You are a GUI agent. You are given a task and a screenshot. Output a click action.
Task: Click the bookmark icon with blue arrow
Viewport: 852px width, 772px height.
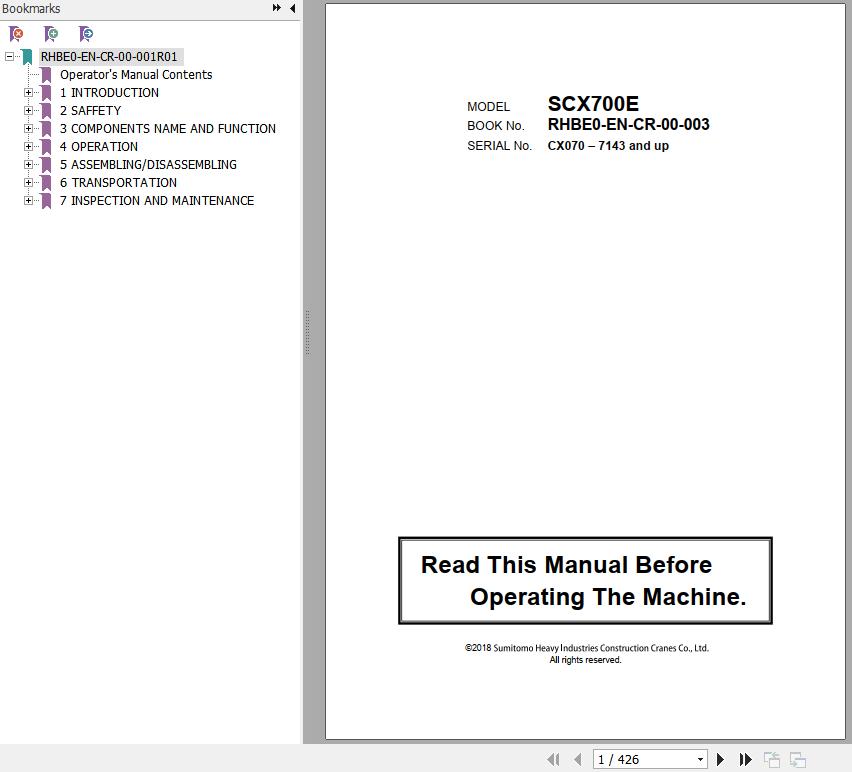[86, 34]
